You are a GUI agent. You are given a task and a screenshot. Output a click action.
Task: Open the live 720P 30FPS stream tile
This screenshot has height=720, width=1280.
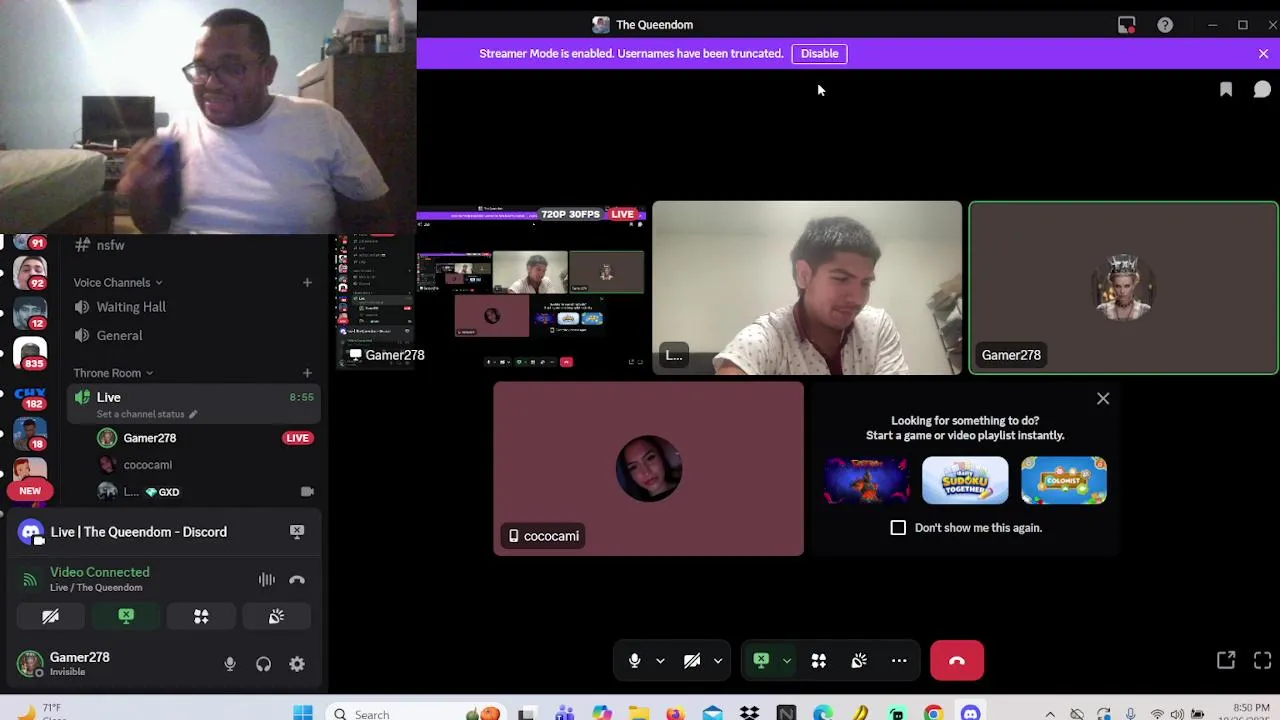[x=532, y=288]
